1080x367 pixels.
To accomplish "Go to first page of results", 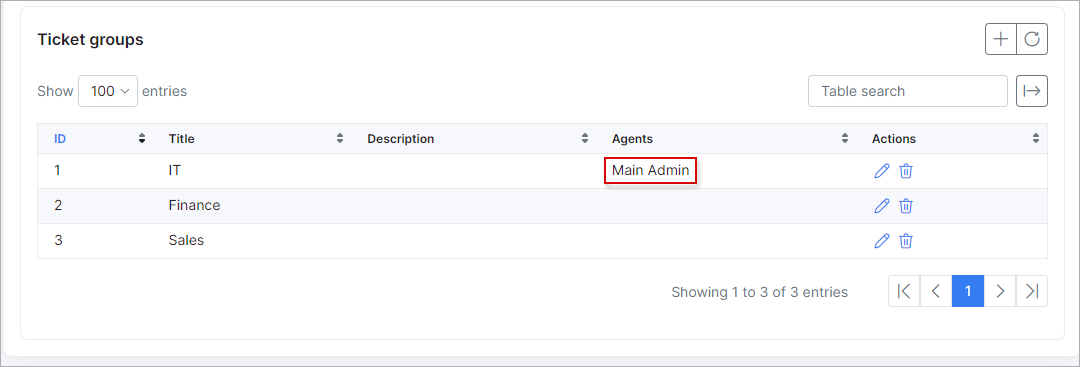I will click(904, 291).
